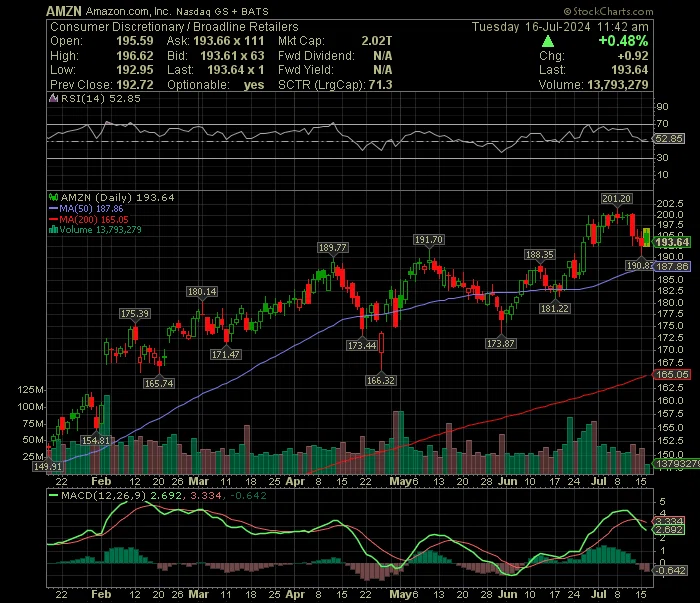Click the 187.86 MA(50) axis tag
The height and width of the screenshot is (603, 700).
pos(672,266)
